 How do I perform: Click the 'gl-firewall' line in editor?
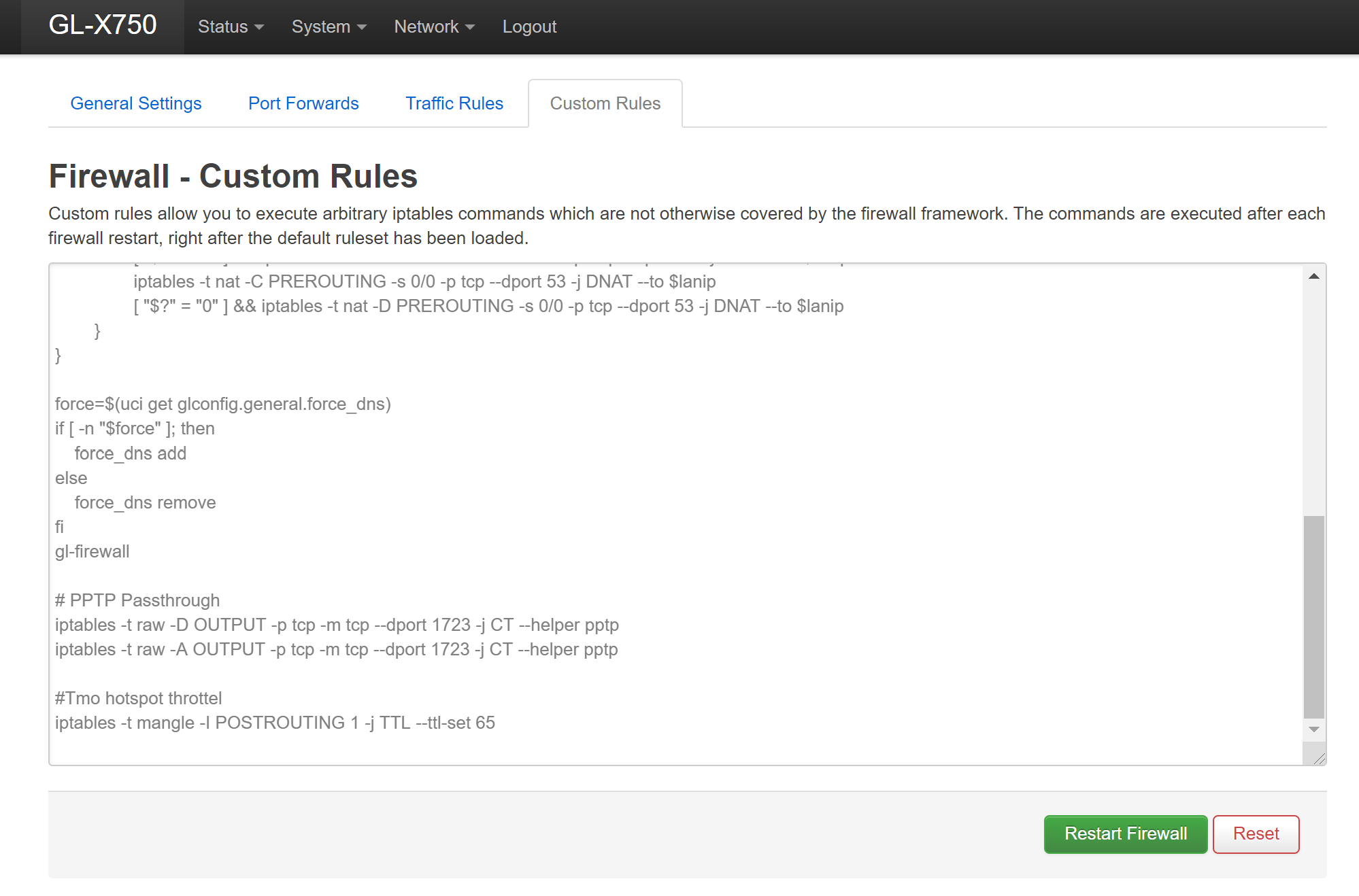[93, 551]
